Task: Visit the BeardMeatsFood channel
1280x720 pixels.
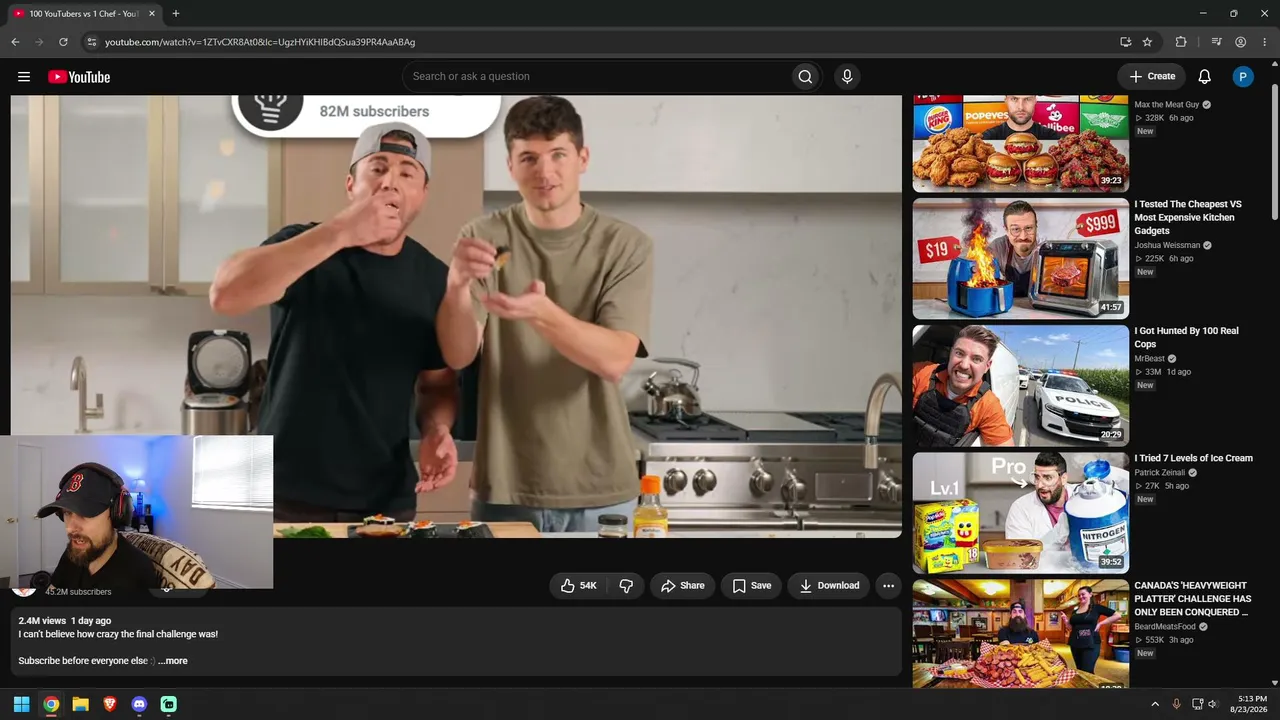Action: pyautogui.click(x=1165, y=627)
